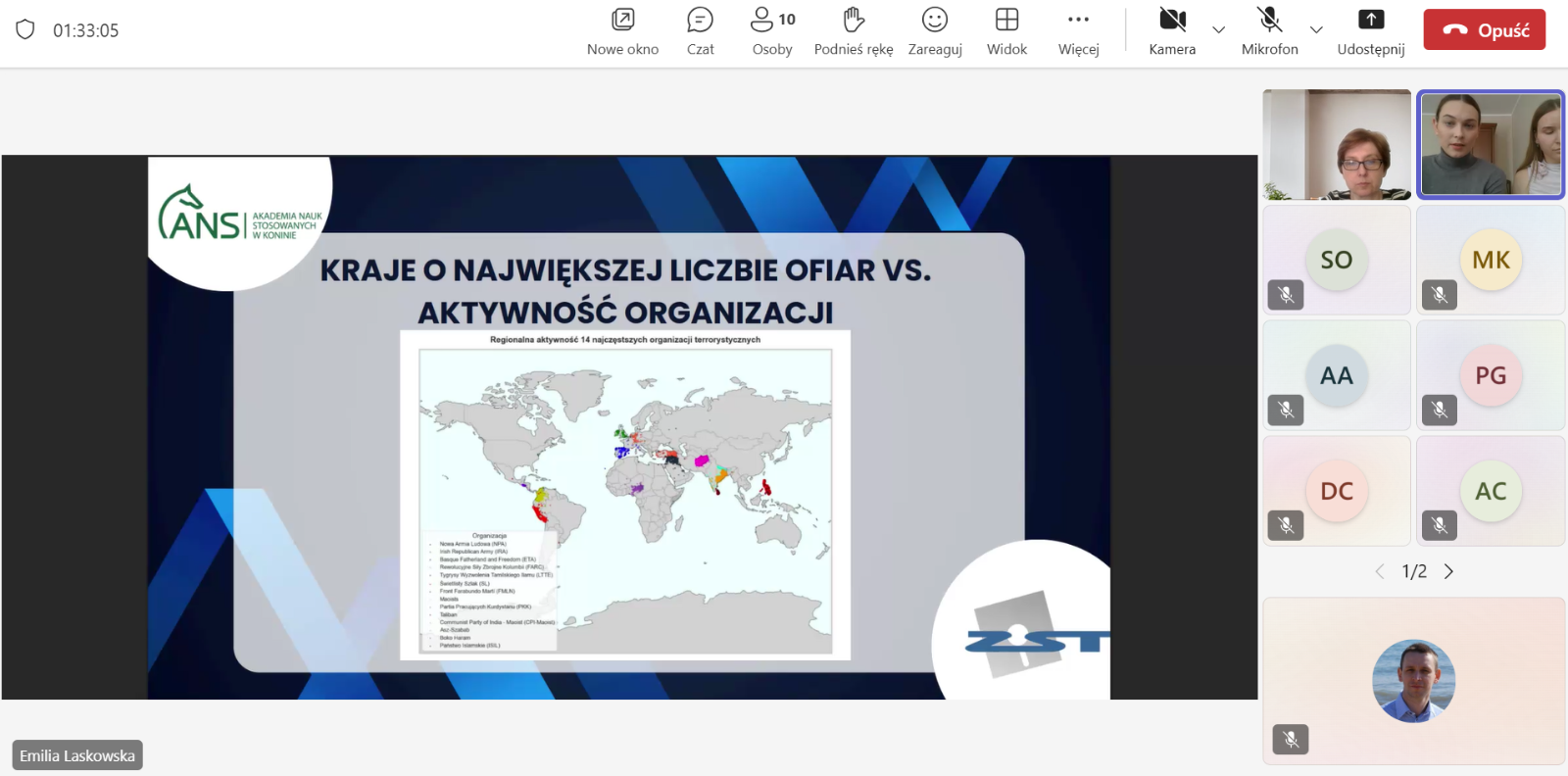1568x776 pixels.
Task: Click the shield security icon
Action: pos(25,29)
